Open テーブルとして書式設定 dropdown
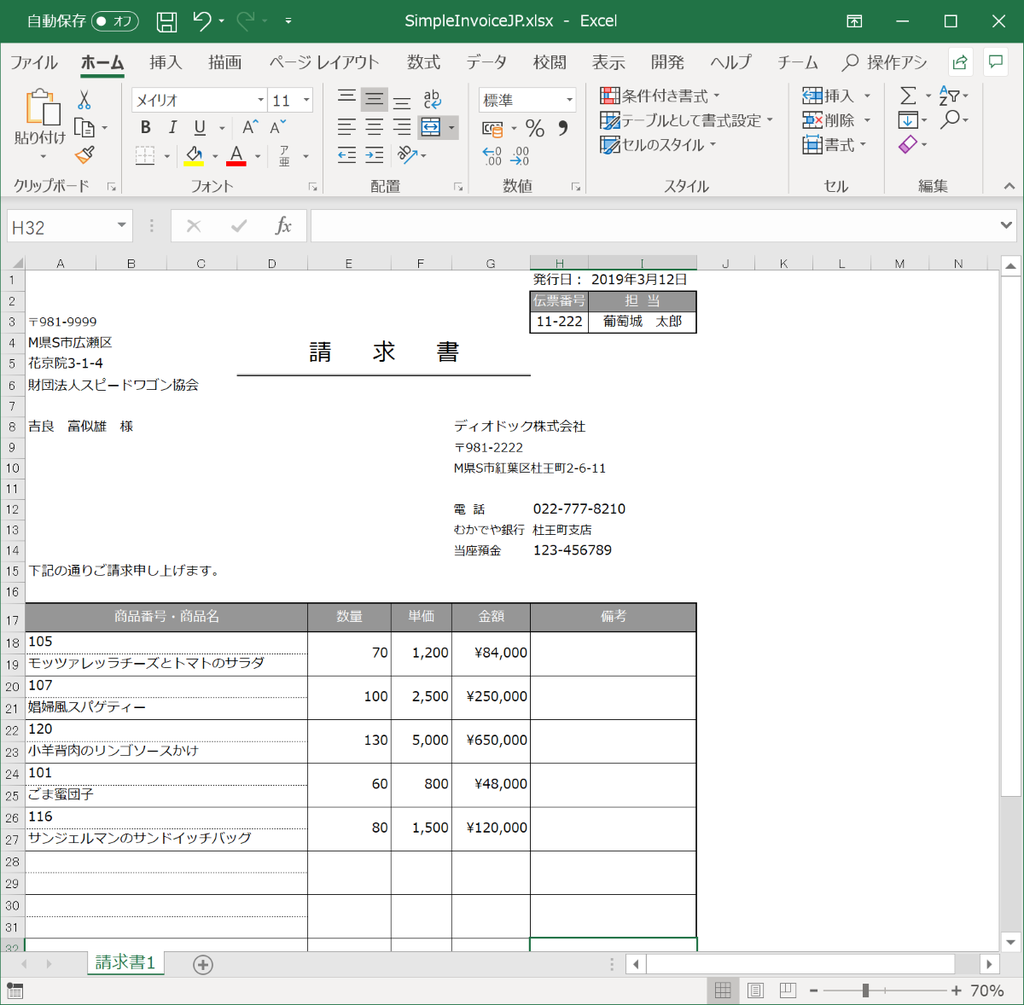This screenshot has width=1024, height=1005. click(x=686, y=120)
